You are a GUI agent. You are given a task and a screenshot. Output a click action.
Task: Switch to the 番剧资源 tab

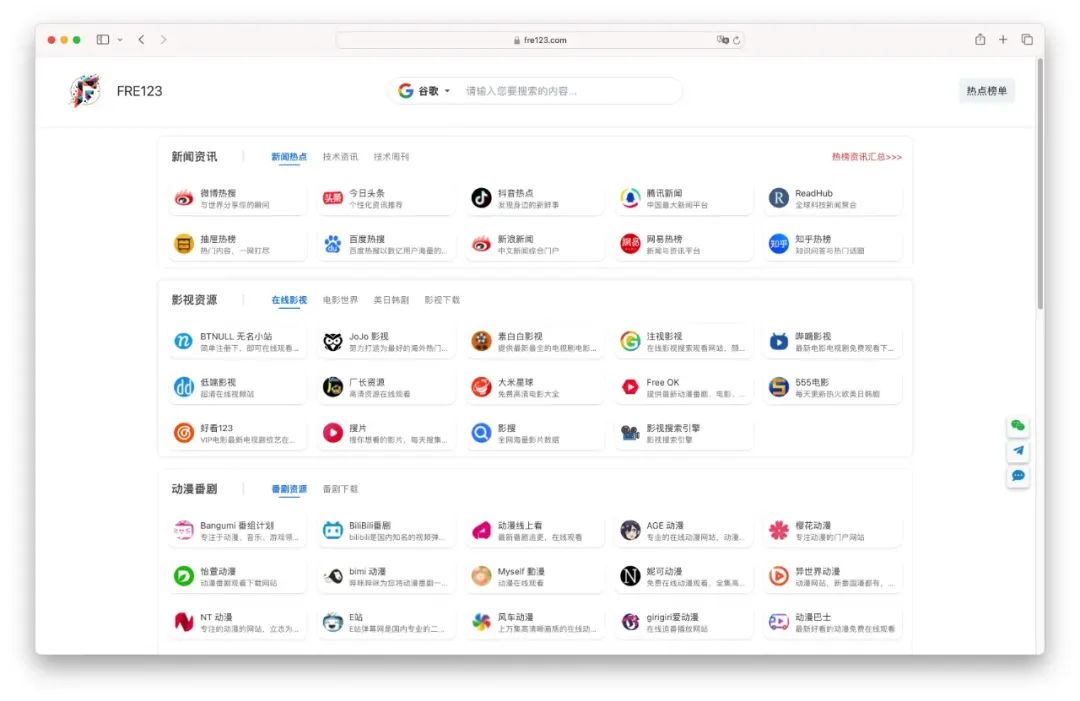[289, 489]
